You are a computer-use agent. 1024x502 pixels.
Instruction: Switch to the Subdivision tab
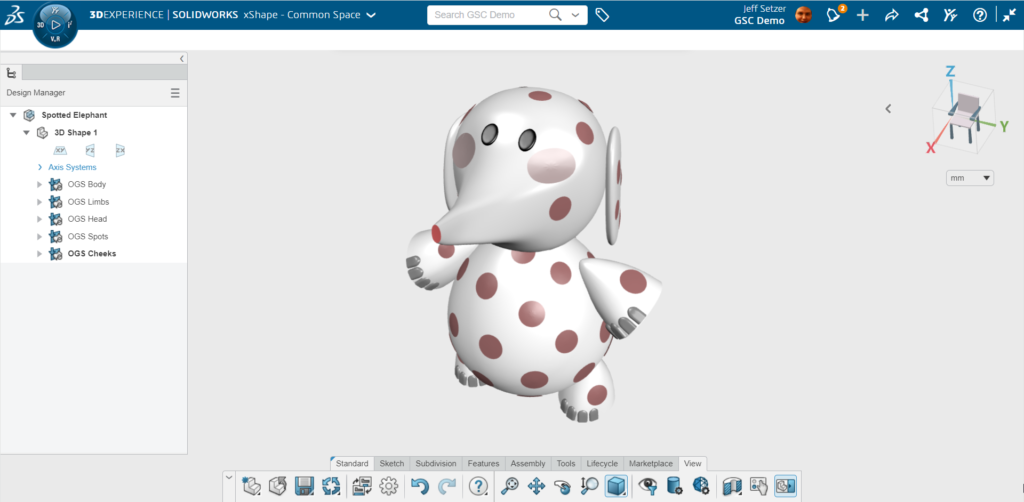435,463
